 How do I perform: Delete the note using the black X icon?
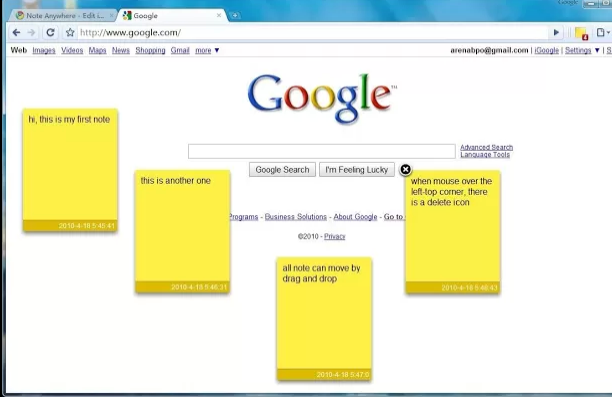point(405,169)
